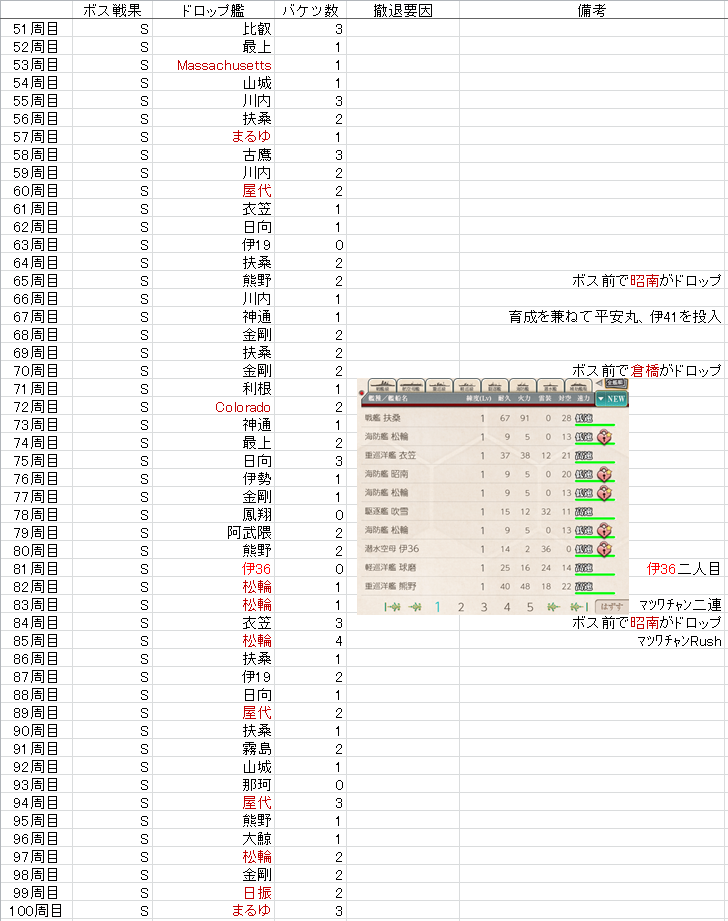Select the 重巡洋艦 熊野 ship row
The image size is (728, 921).
pos(494,586)
